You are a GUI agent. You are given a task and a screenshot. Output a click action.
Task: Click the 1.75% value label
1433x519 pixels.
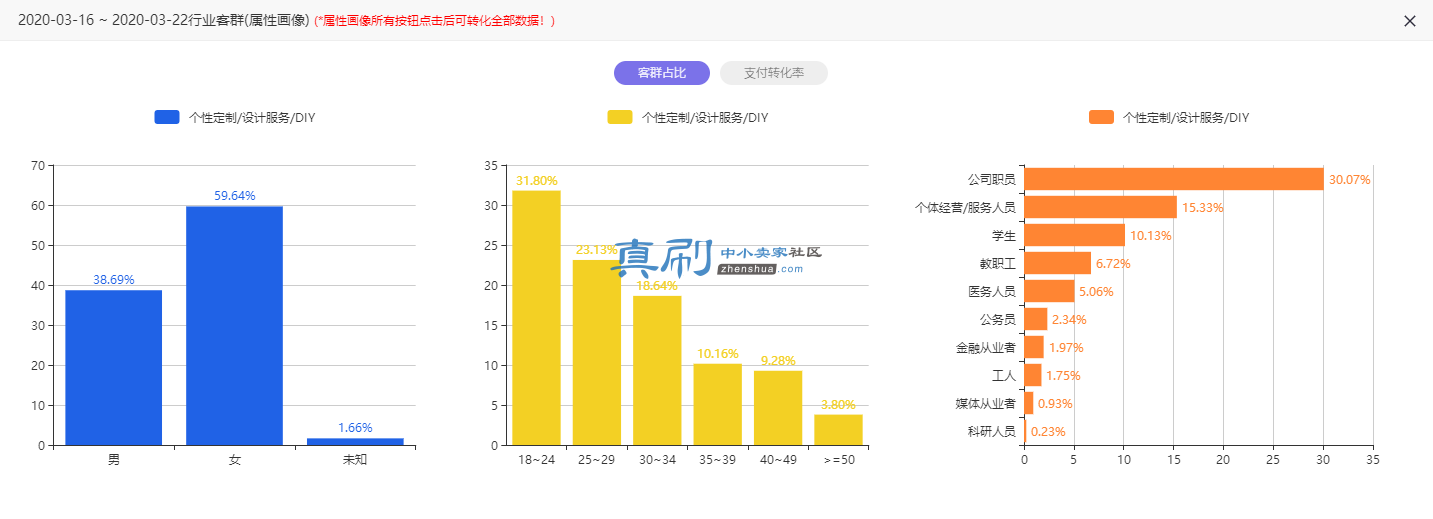coord(1063,376)
